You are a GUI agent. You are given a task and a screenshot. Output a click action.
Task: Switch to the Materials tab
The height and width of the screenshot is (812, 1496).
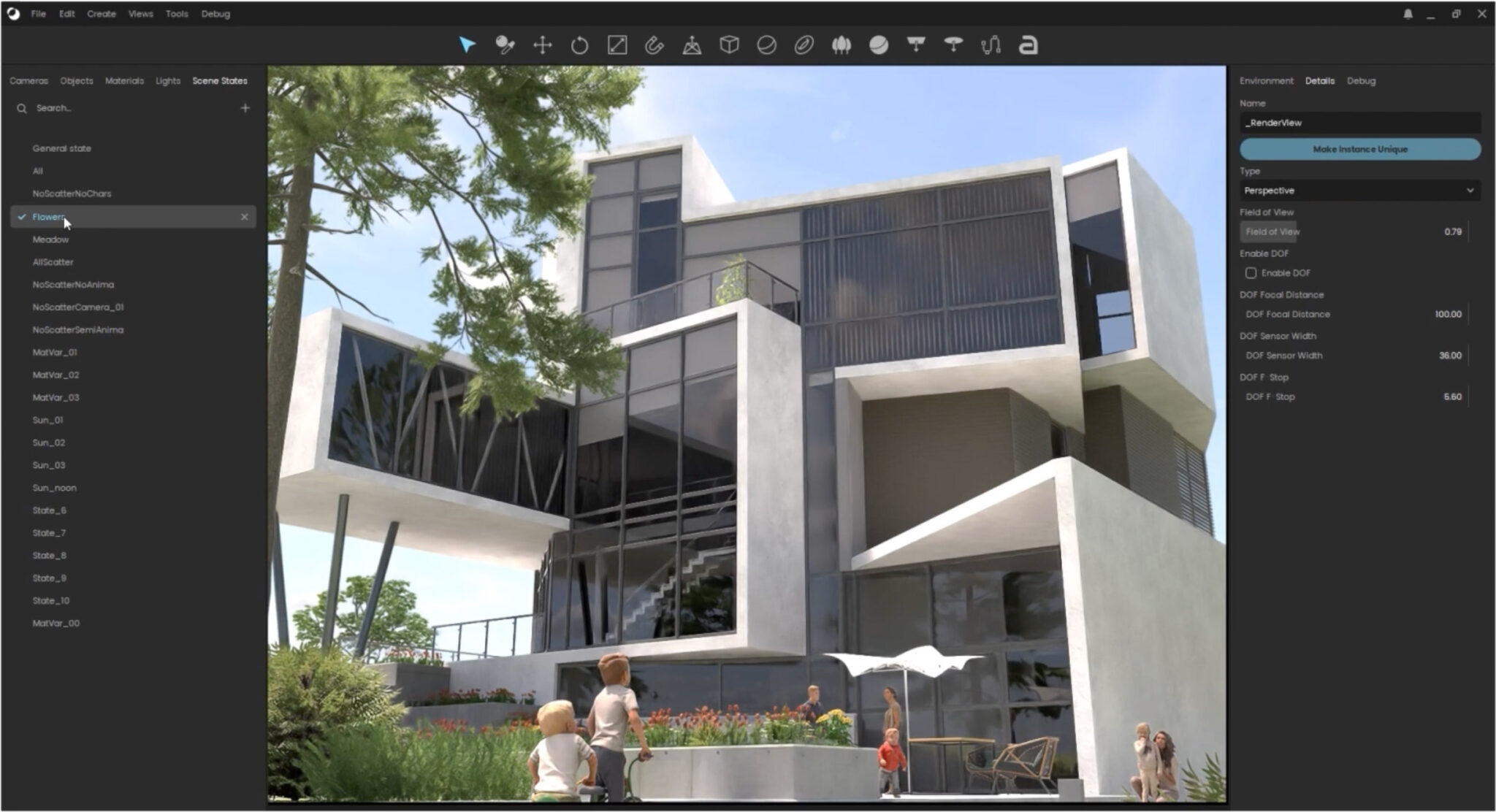pyautogui.click(x=124, y=80)
